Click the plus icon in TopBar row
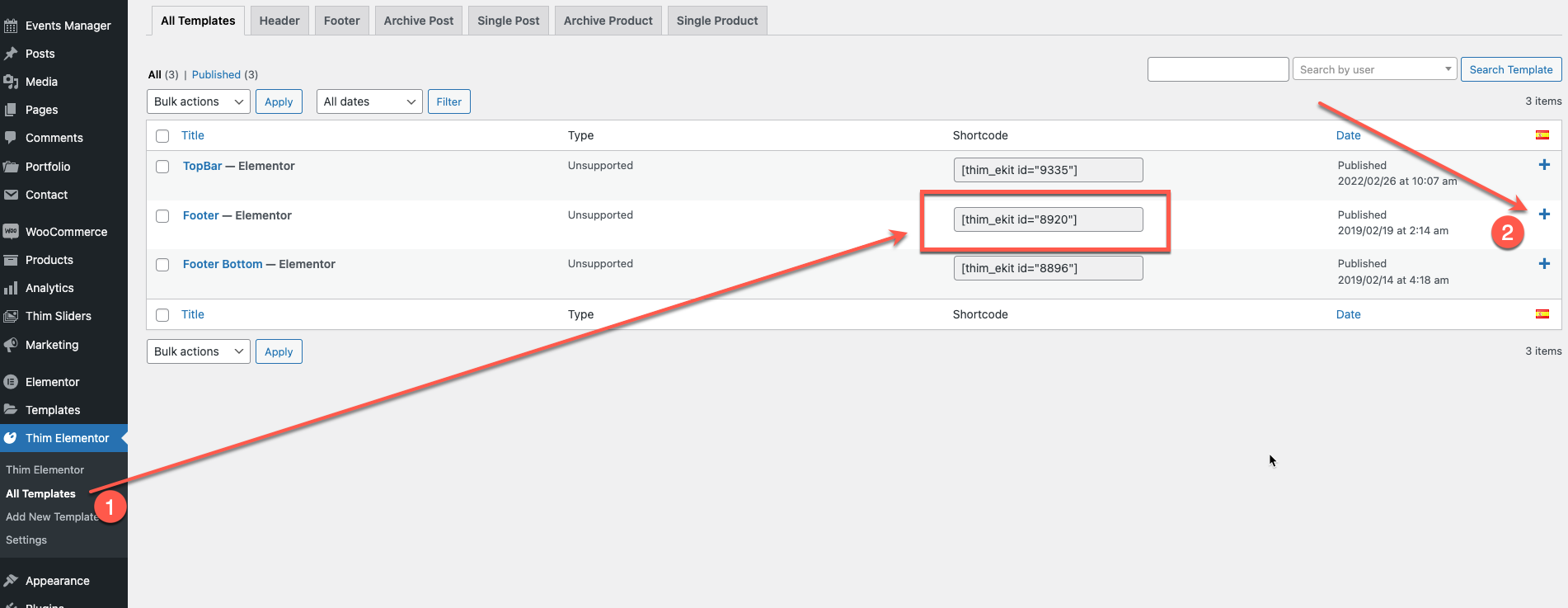Viewport: 1568px width, 608px height. click(1544, 165)
